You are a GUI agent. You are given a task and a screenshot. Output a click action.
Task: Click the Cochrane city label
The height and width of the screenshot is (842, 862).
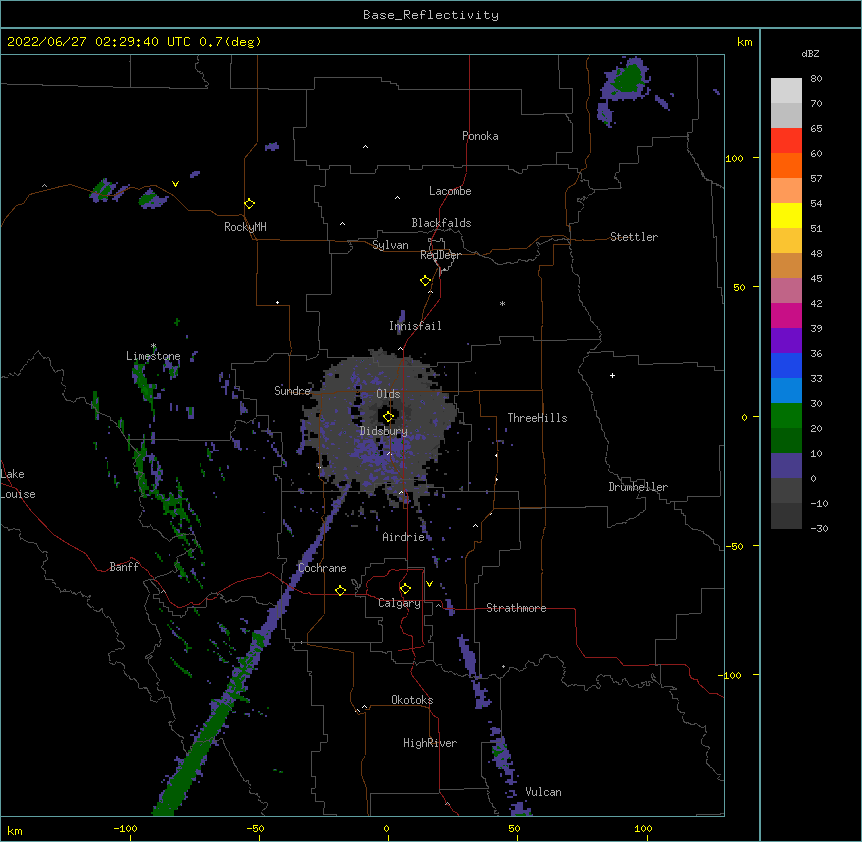[x=322, y=568]
